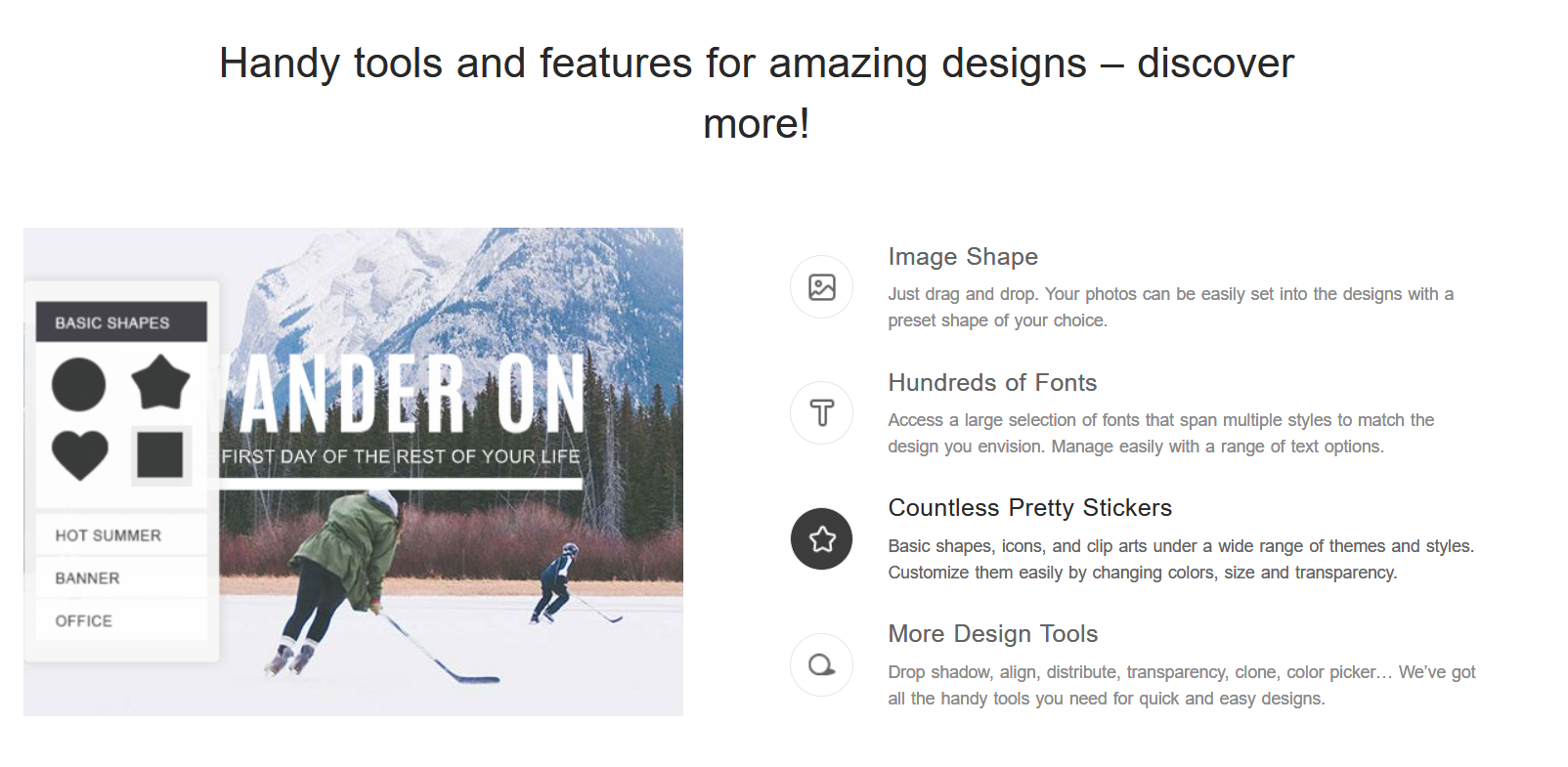Select the 'First day of the rest' subtitle
This screenshot has height=767, width=1568.
click(401, 456)
